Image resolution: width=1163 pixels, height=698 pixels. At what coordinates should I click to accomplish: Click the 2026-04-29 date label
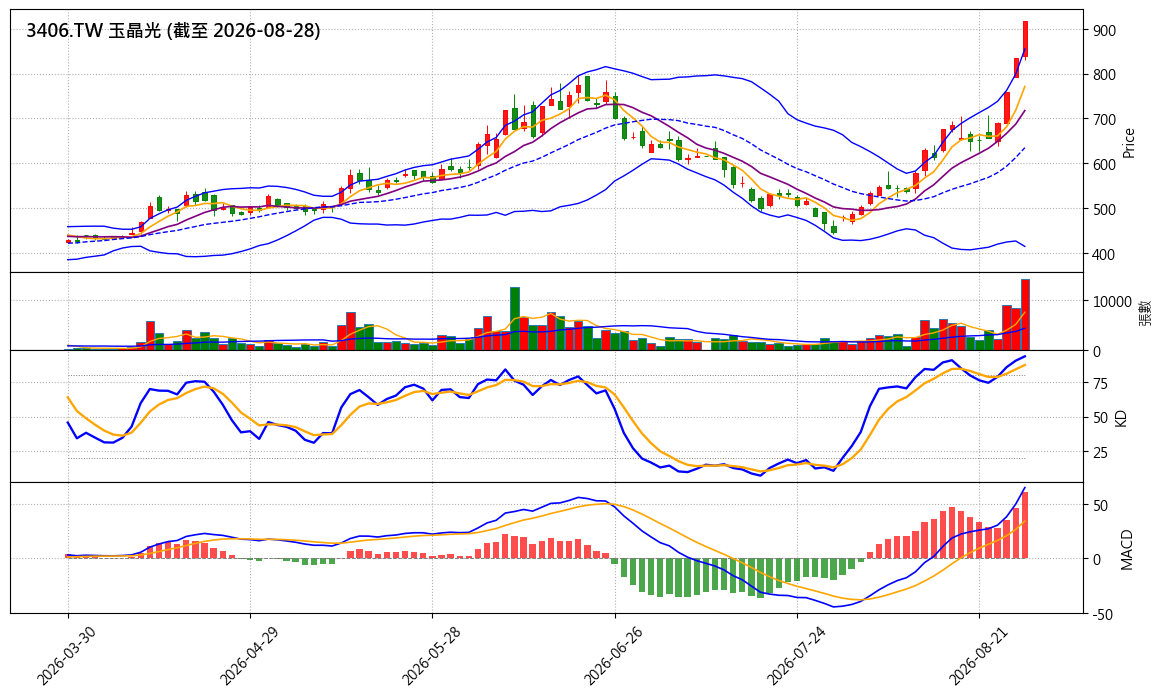(248, 656)
